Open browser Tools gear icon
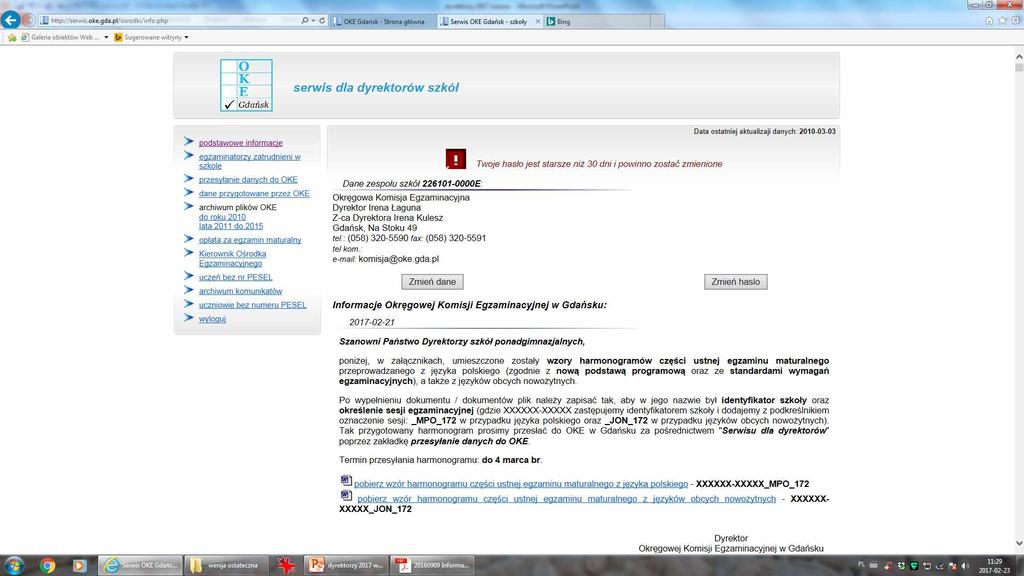This screenshot has height=576, width=1024. (x=1016, y=21)
